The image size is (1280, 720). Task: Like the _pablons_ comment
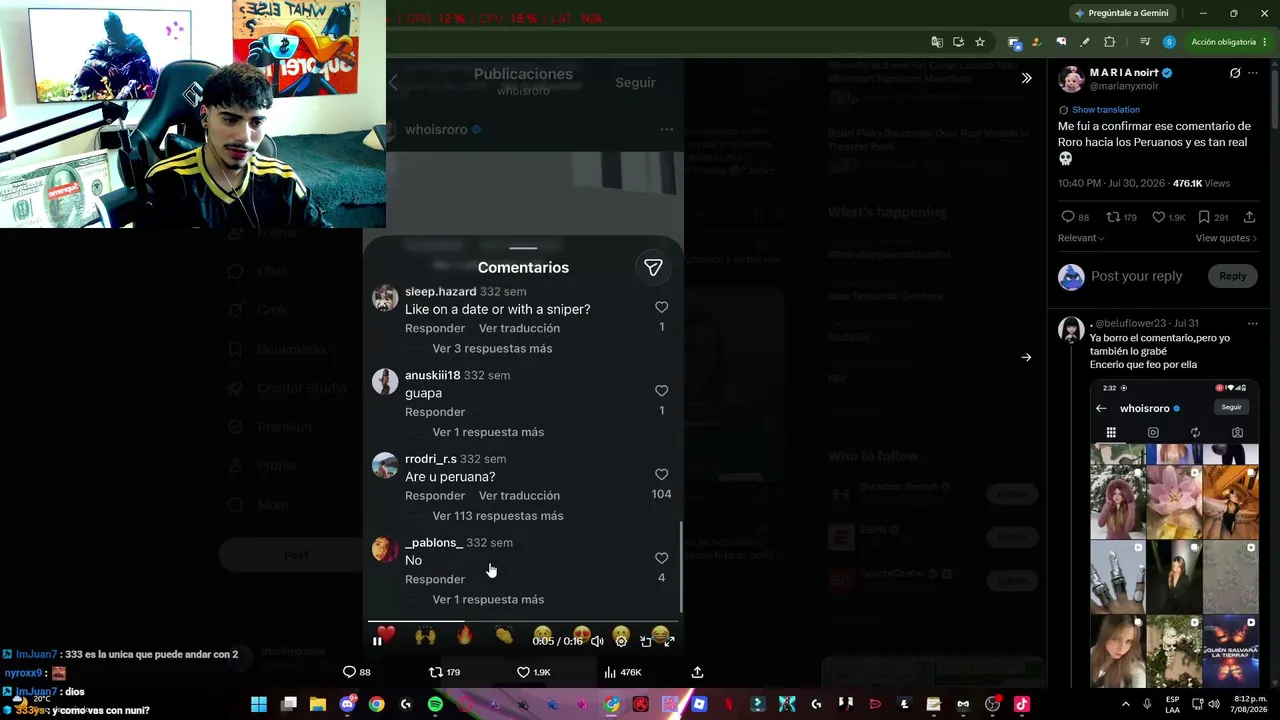(x=661, y=558)
